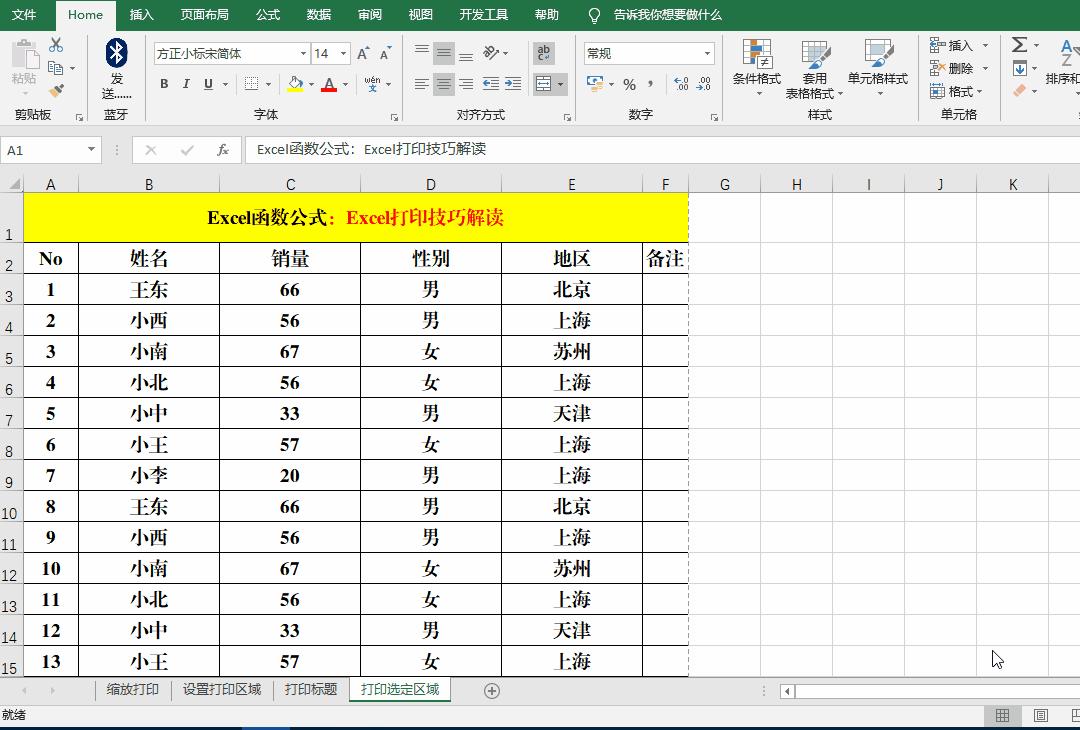Toggle bold formatting with the B icon
Image resolution: width=1080 pixels, height=730 pixels.
click(164, 84)
